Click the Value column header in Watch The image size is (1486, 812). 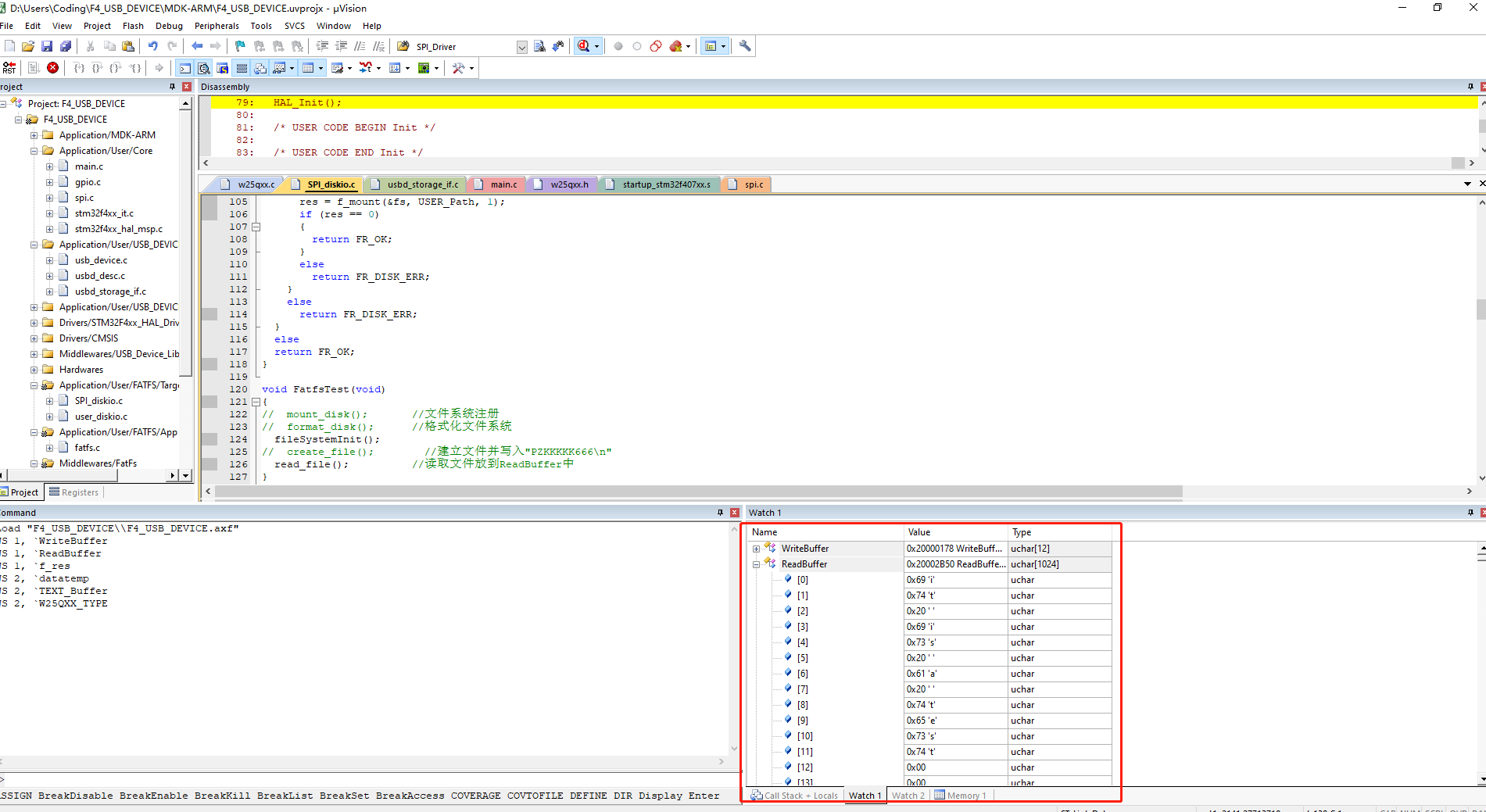coord(956,532)
